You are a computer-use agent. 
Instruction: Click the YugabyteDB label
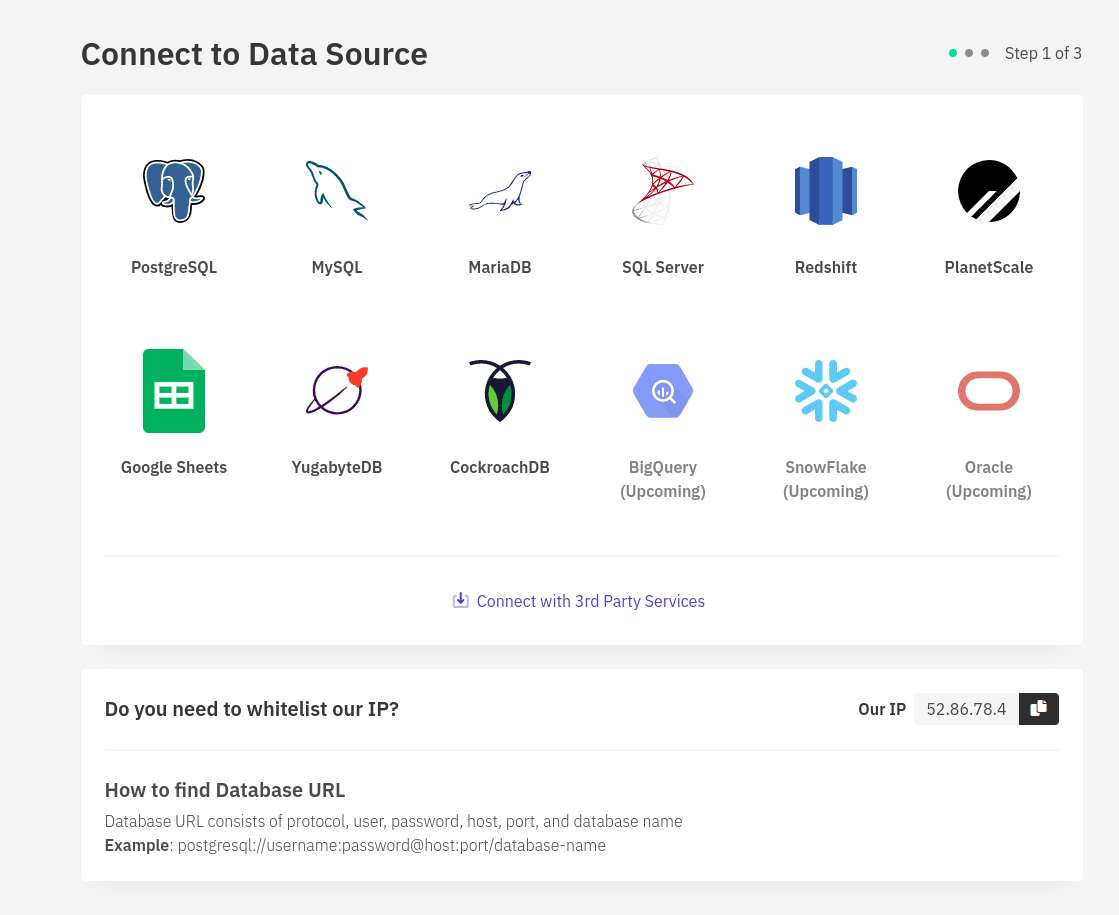(337, 467)
